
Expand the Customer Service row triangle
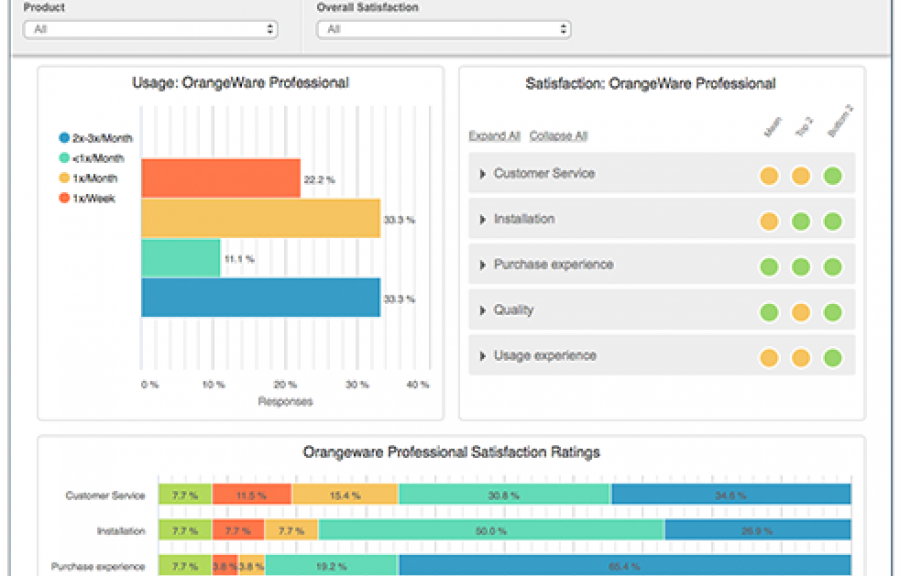(x=482, y=174)
